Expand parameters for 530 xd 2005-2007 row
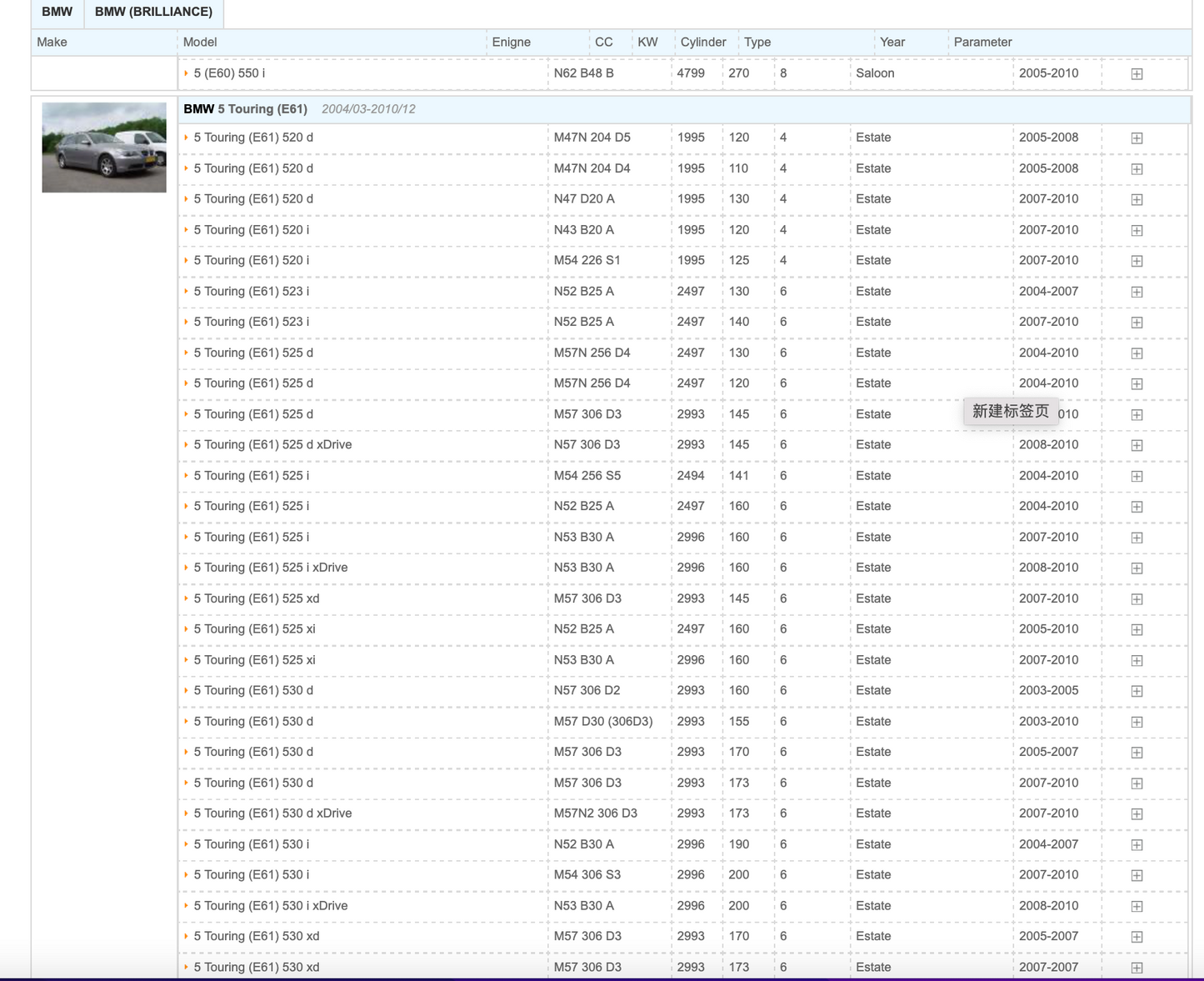Screen dimensions: 1204x981 pos(1137,937)
